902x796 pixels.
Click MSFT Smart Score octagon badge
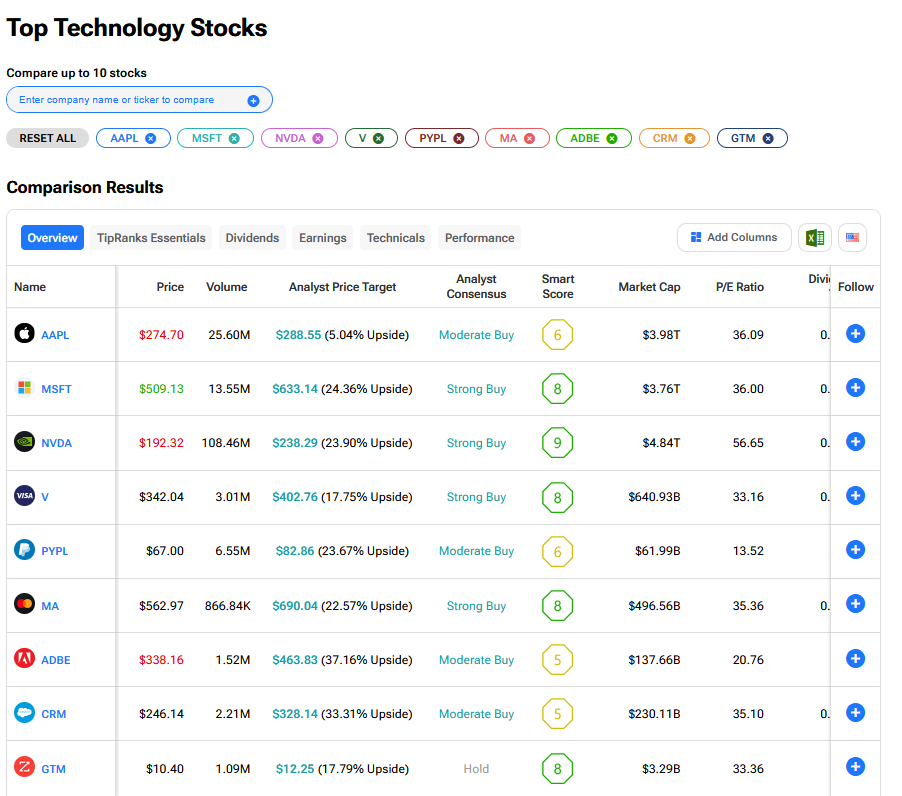(x=557, y=389)
